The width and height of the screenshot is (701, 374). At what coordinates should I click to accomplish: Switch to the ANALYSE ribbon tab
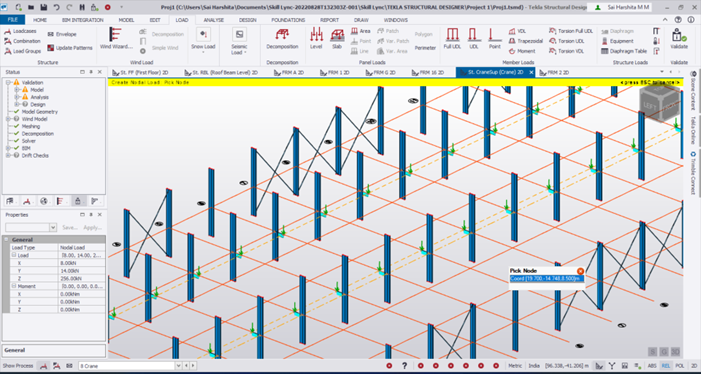tap(214, 20)
